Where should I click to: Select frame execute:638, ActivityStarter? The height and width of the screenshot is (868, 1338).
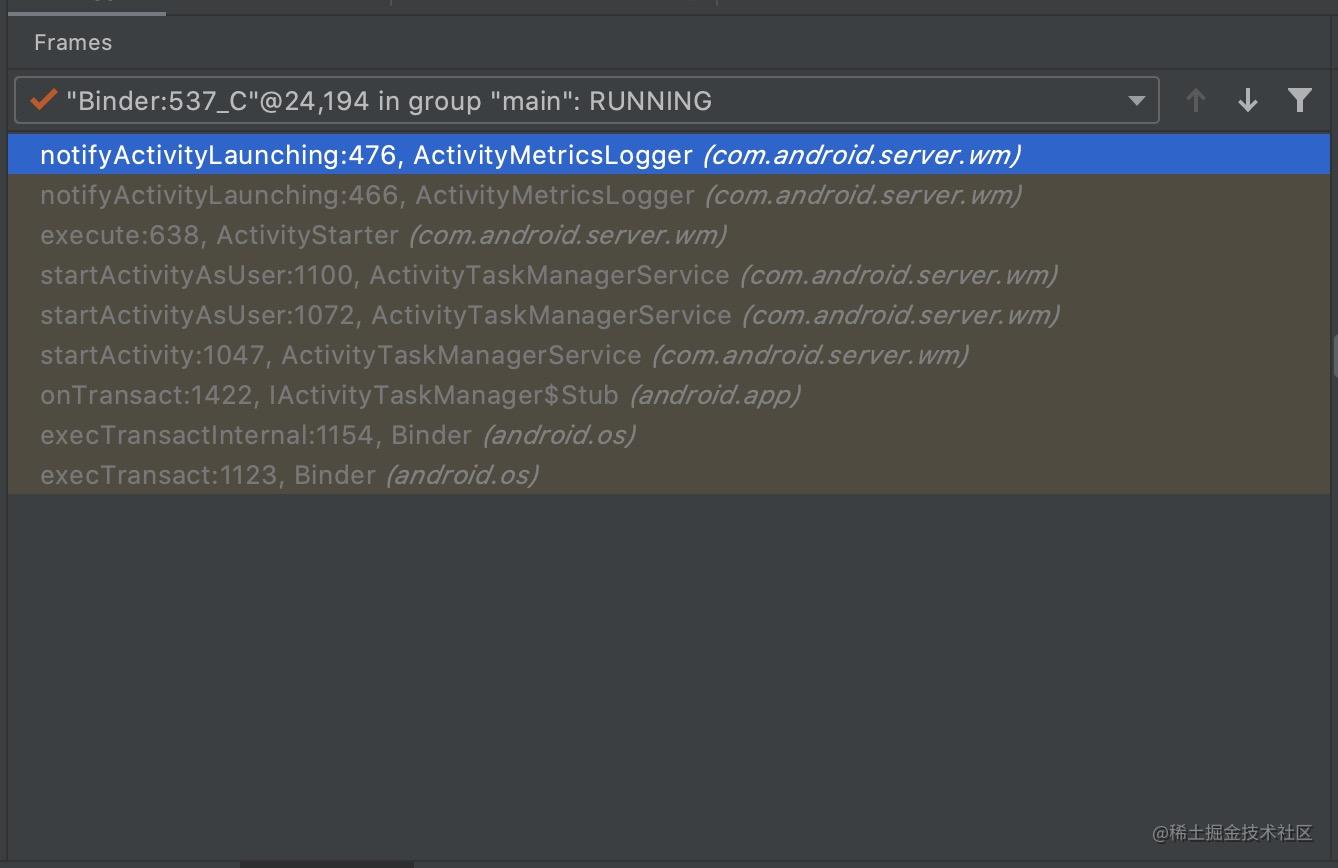pyautogui.click(x=669, y=235)
